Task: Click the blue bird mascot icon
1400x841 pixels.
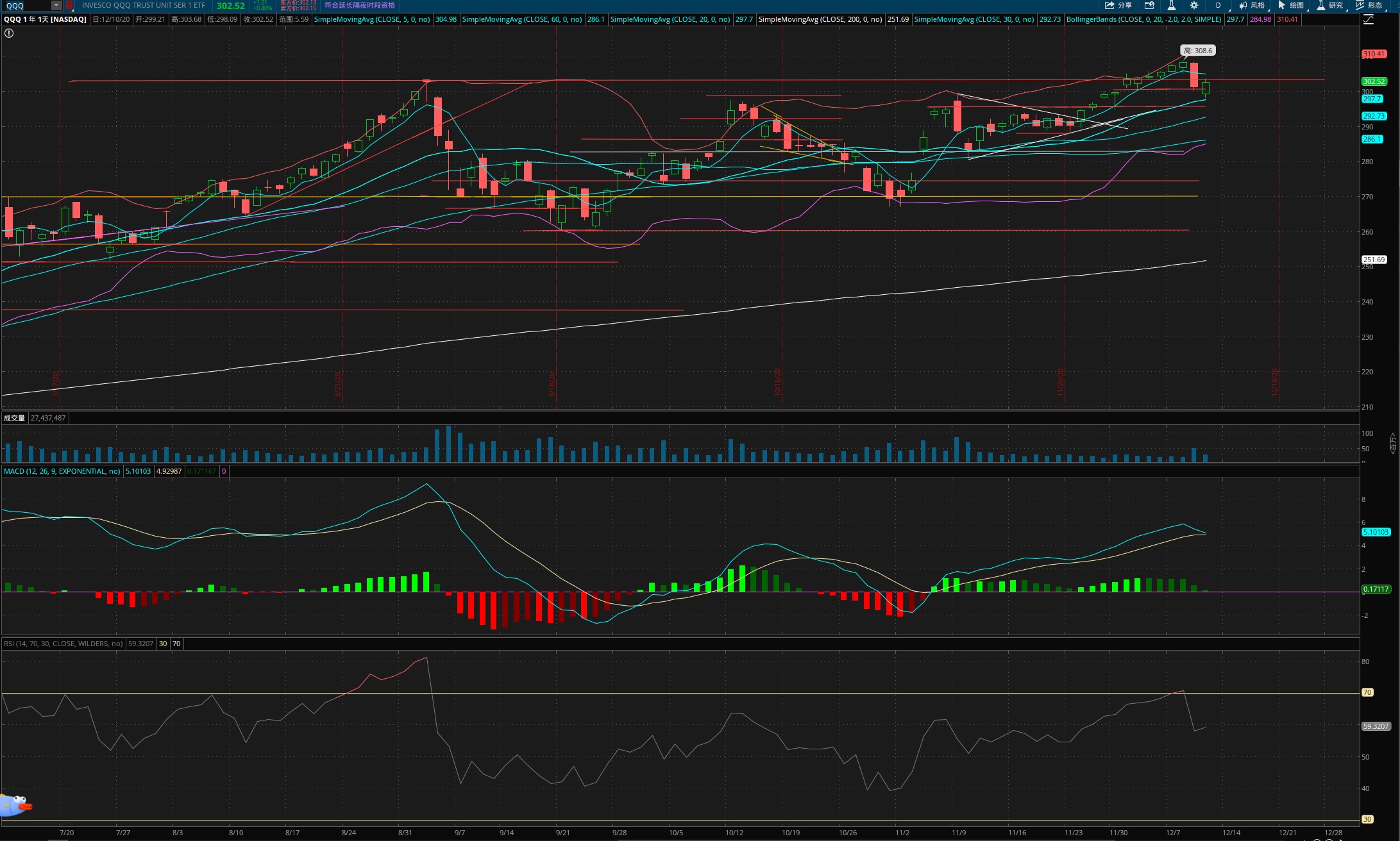Action: [x=15, y=804]
